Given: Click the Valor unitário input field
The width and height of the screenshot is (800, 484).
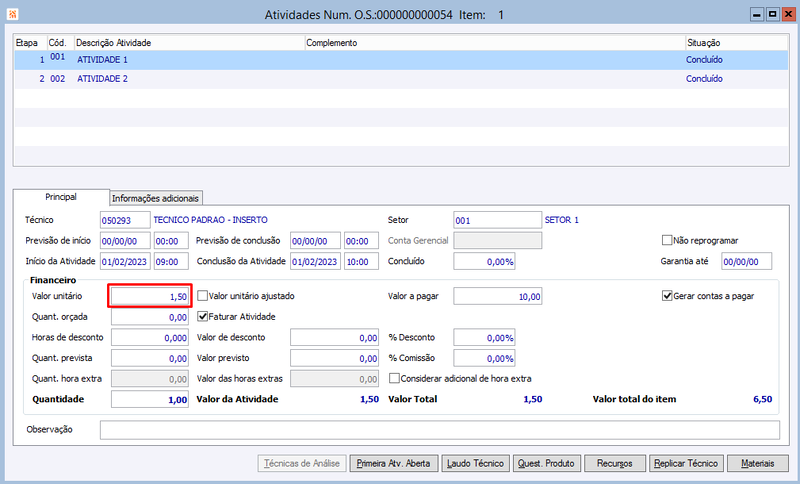Looking at the screenshot, I should pos(150,296).
